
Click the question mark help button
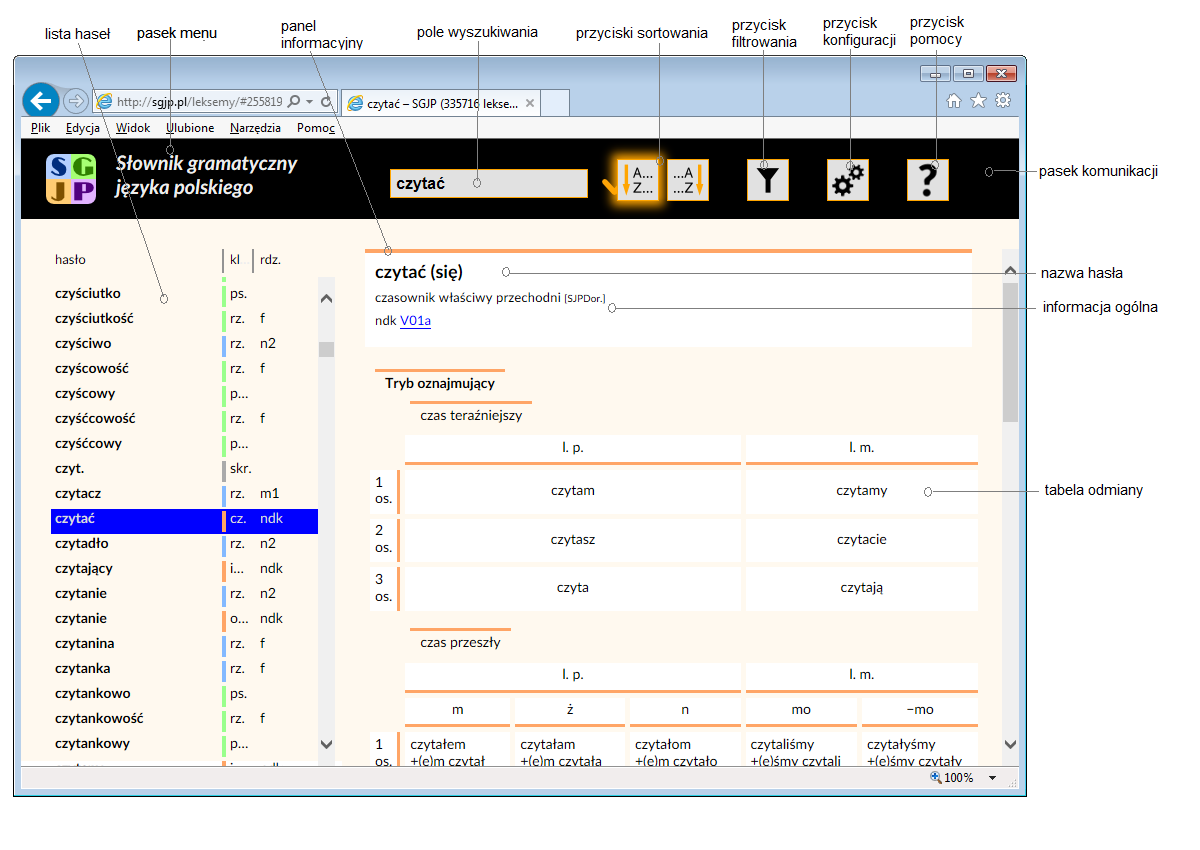(x=928, y=181)
